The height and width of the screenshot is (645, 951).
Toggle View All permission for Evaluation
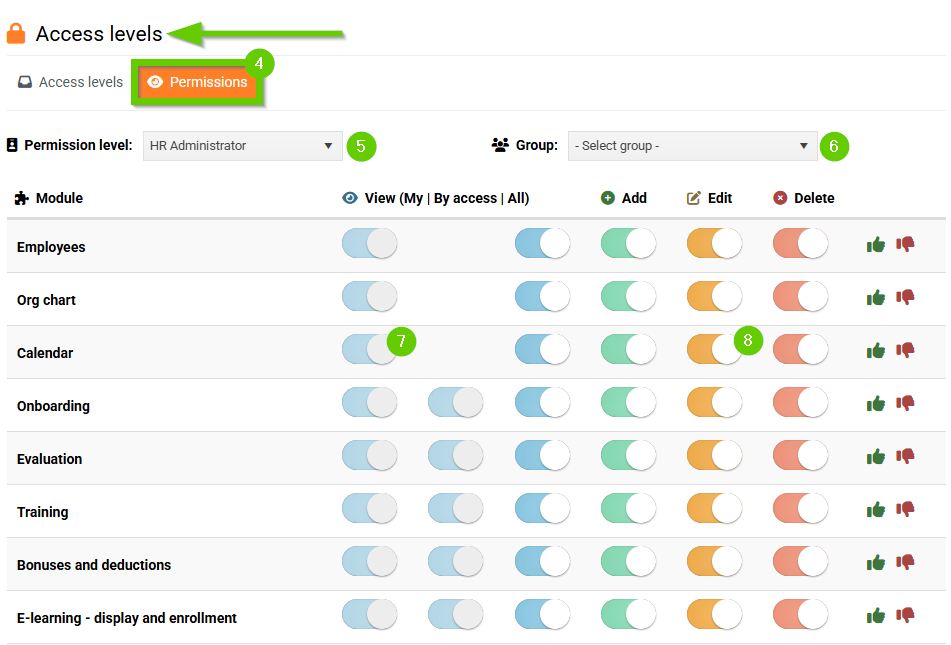tap(542, 456)
